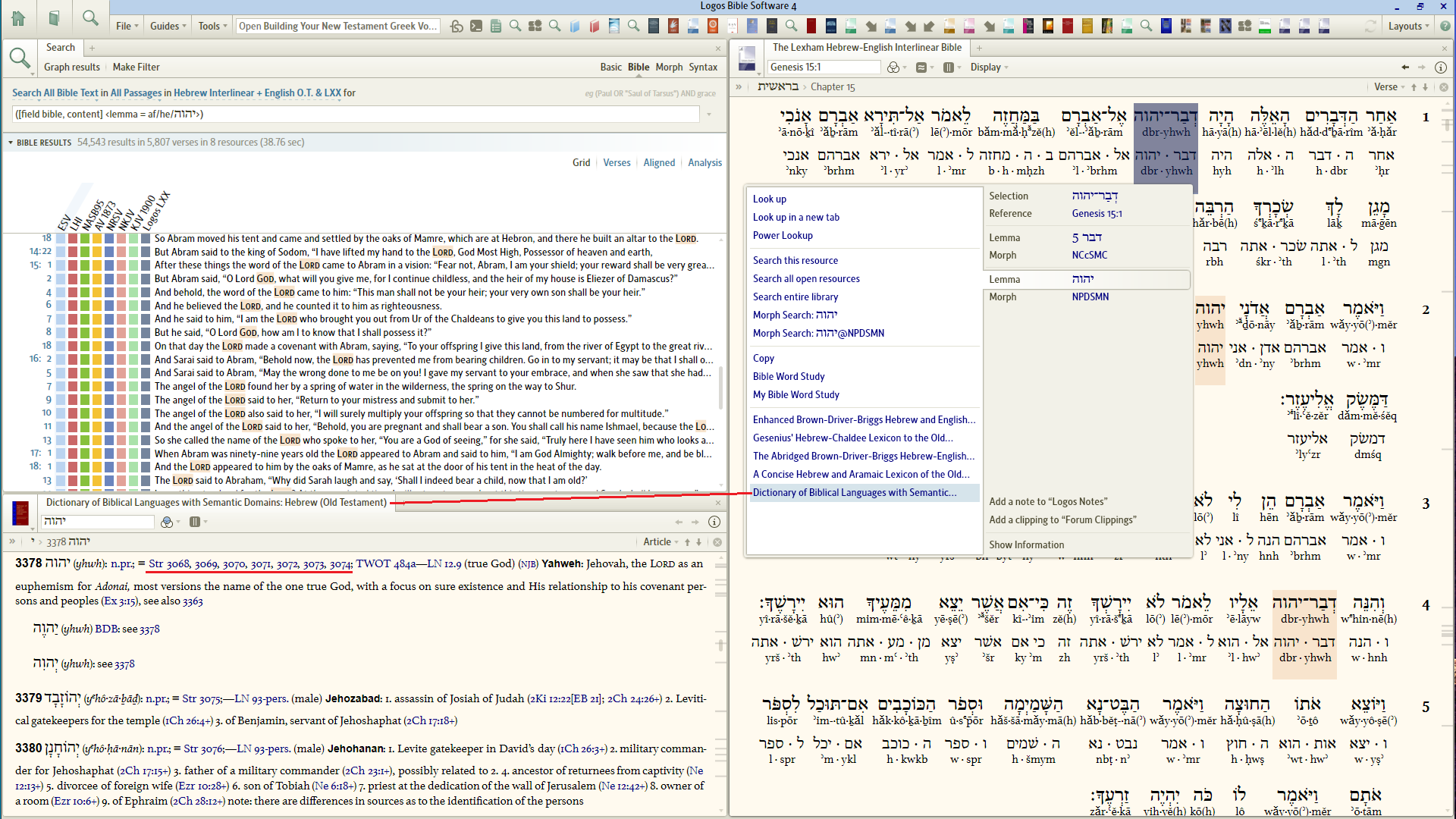Screen dimensions: 1456x819
Task: Open the dictionary book cover panel menu
Action: [x=20, y=513]
